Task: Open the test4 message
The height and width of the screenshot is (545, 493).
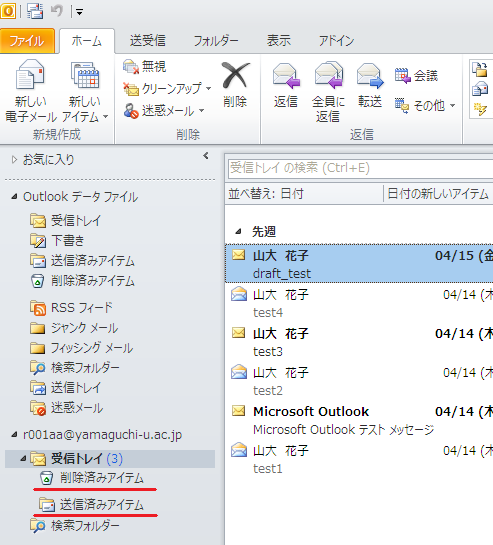Action: tap(359, 303)
